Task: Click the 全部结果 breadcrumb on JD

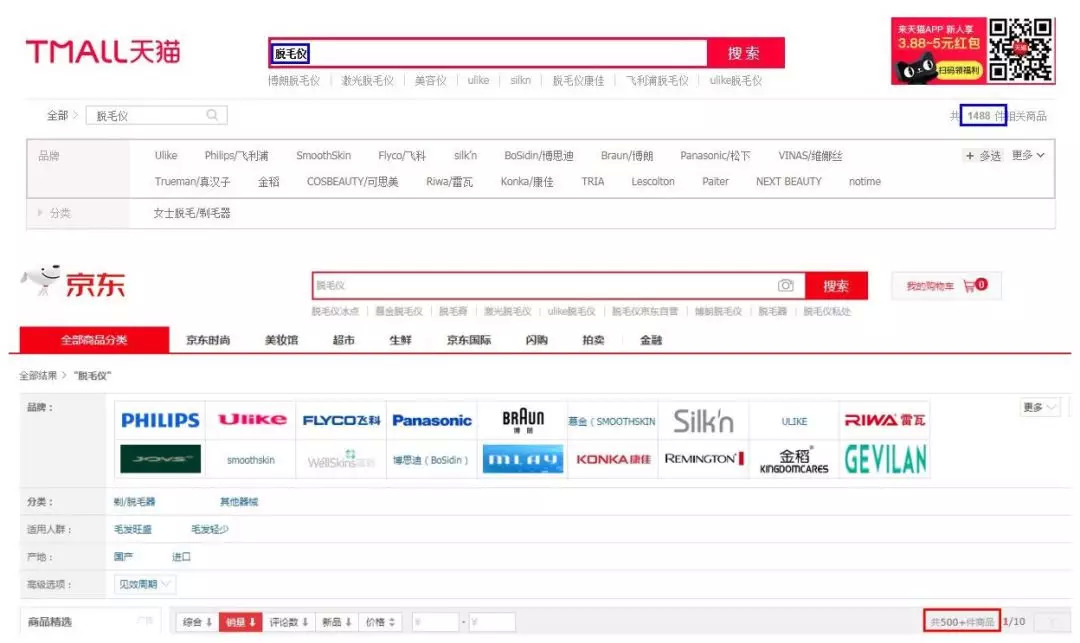Action: [38, 376]
